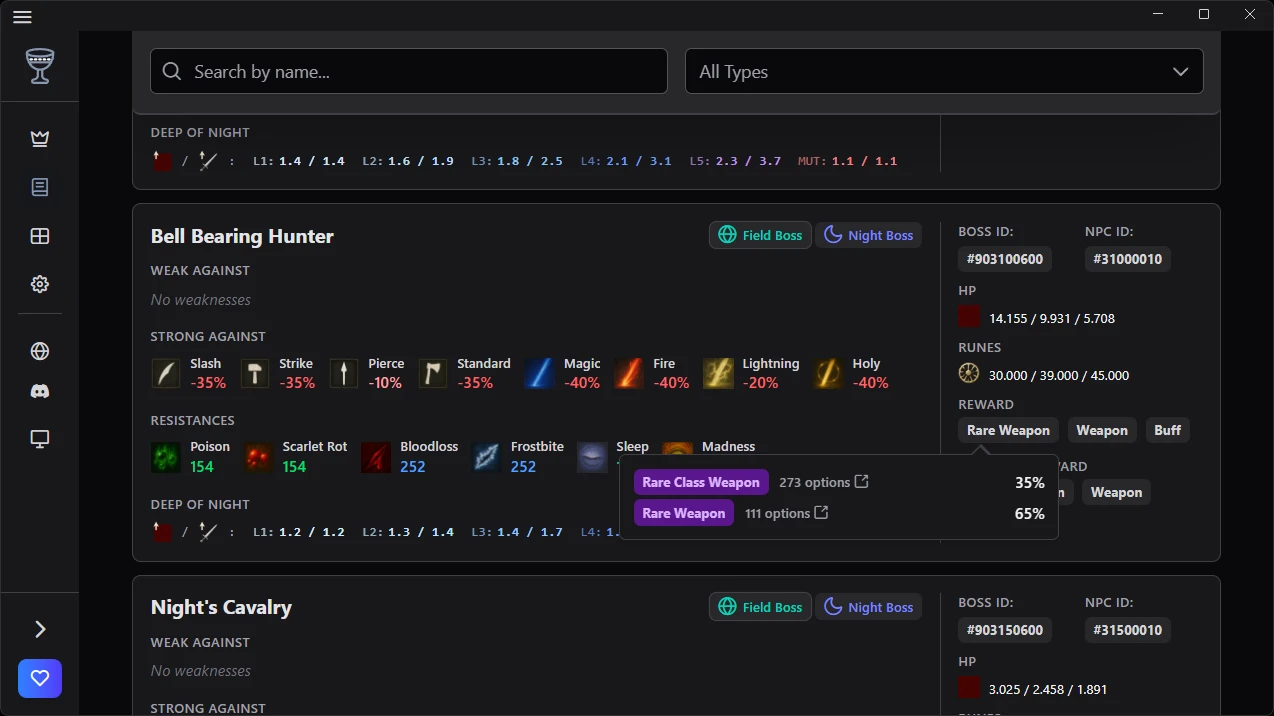Open the All Types filter dropdown
Image resolution: width=1274 pixels, height=716 pixels.
pos(943,72)
